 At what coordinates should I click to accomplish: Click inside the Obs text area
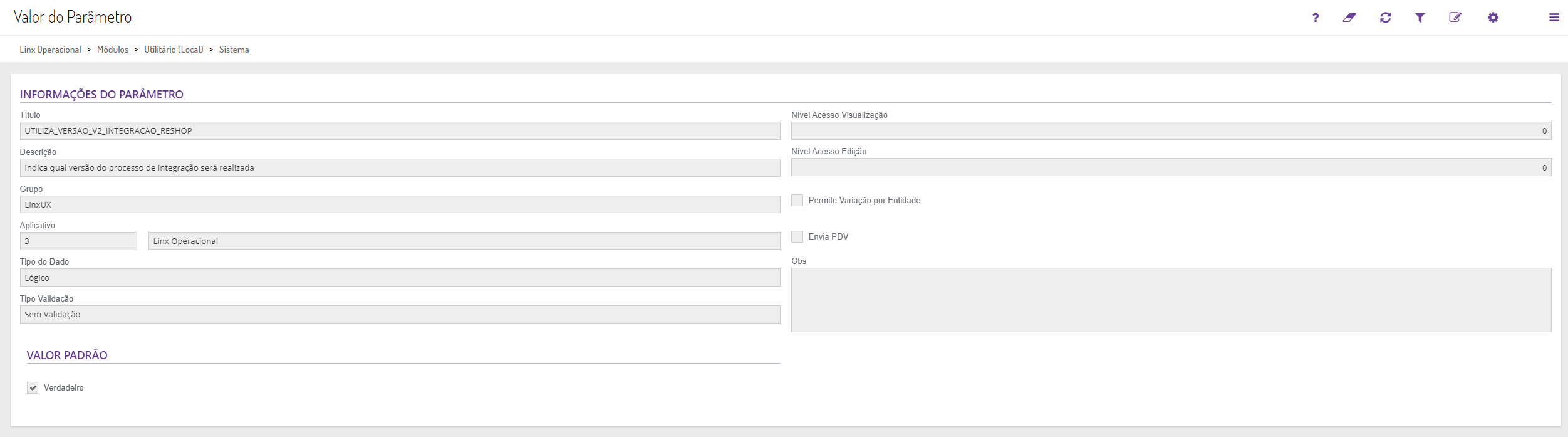1171,300
